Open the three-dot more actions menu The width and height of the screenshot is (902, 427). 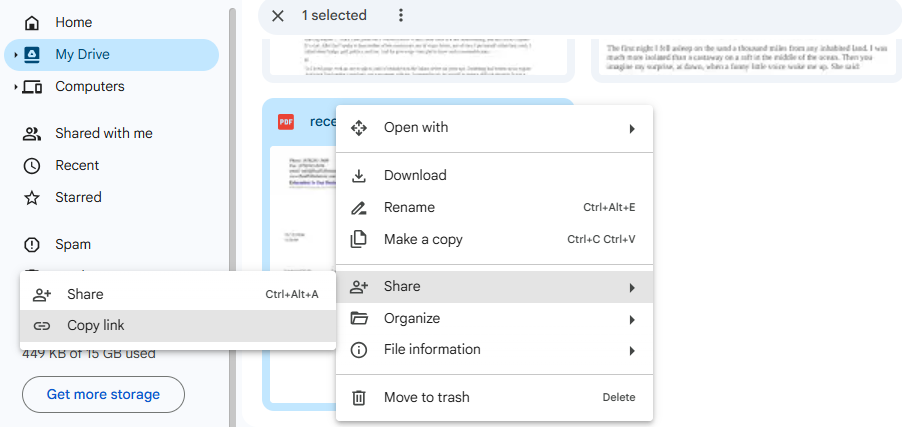(401, 15)
